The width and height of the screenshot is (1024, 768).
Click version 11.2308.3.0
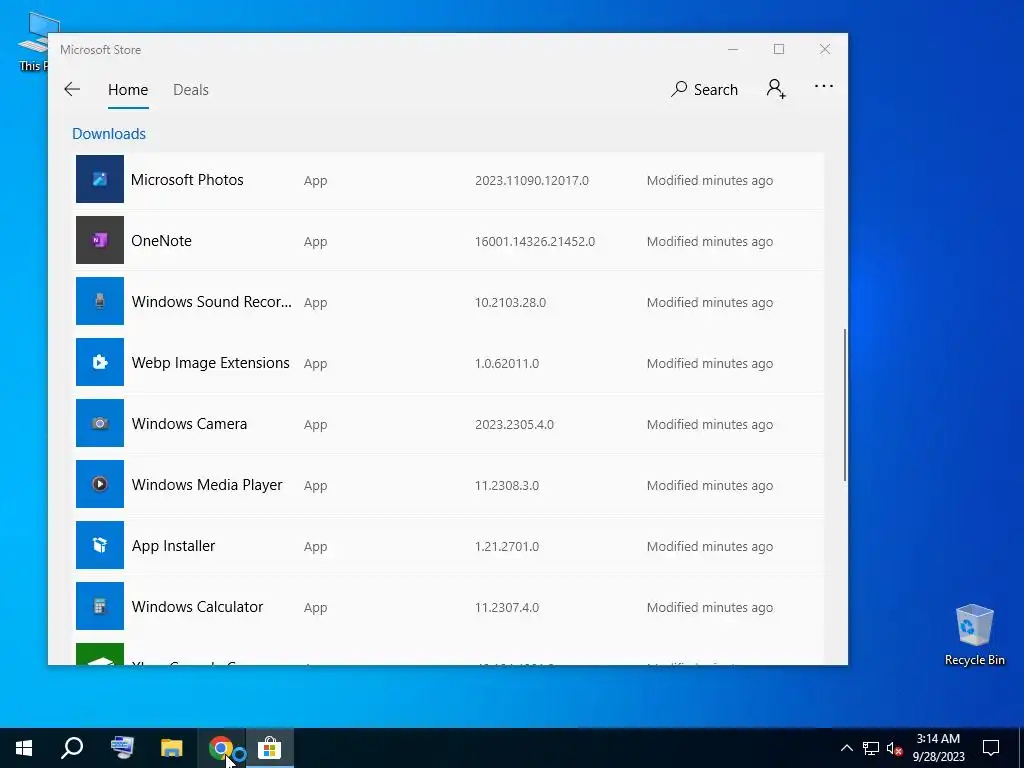(x=507, y=485)
